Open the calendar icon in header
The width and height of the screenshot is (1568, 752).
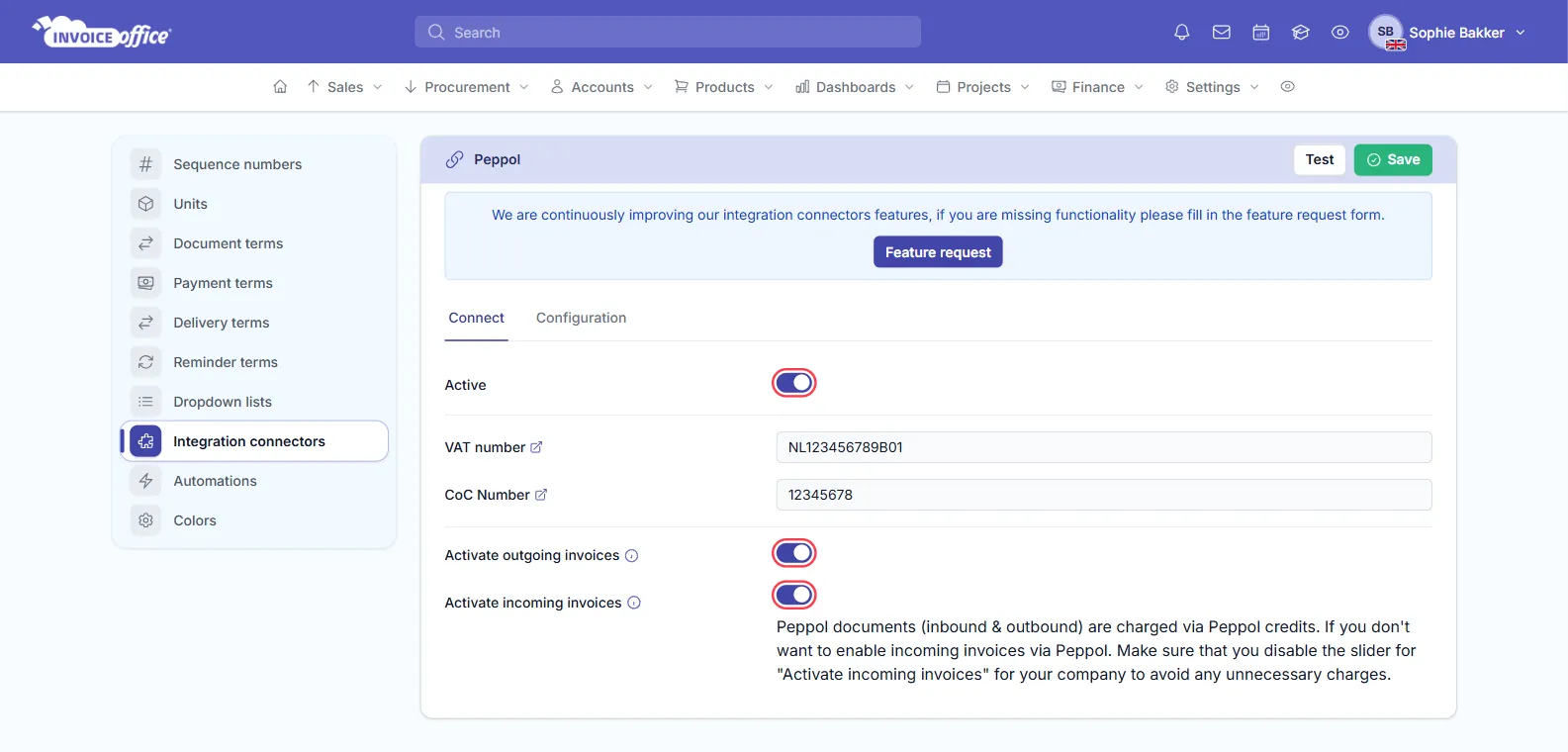click(x=1260, y=33)
